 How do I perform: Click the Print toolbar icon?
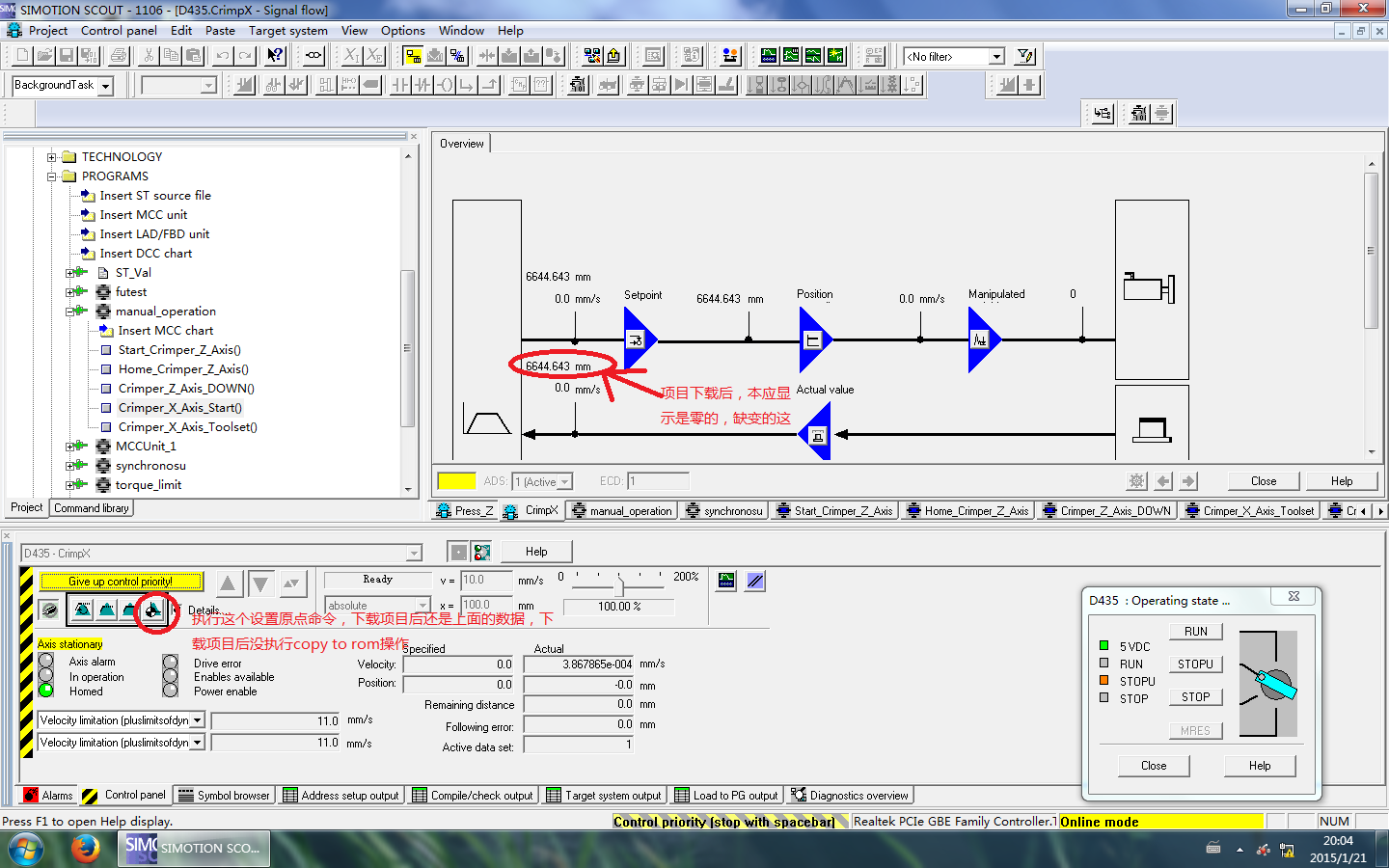[x=119, y=56]
